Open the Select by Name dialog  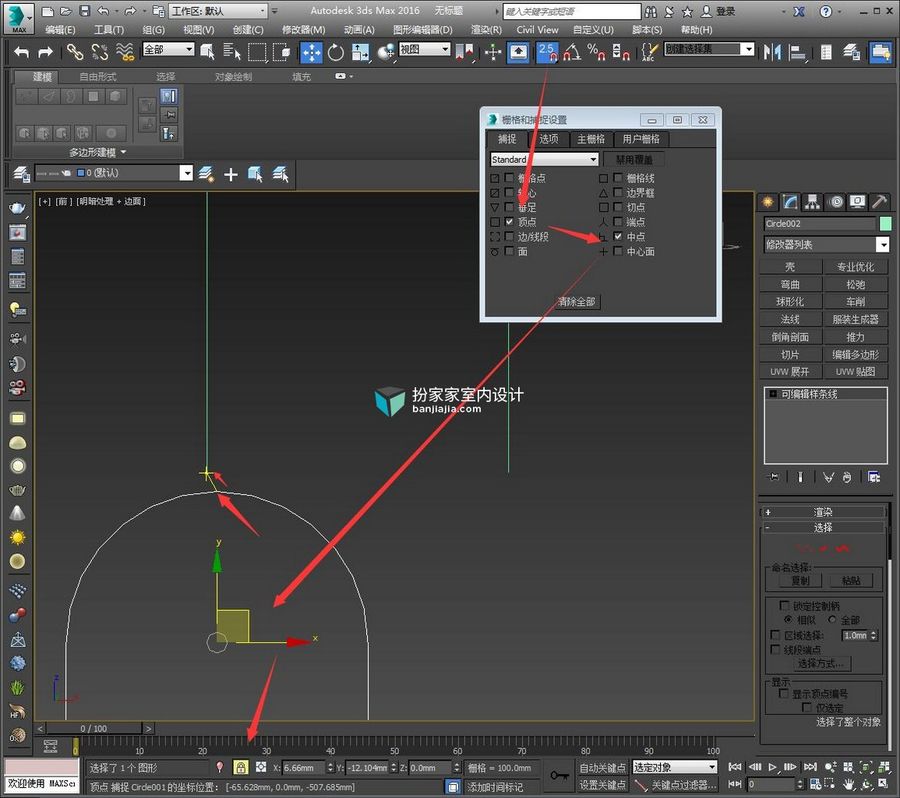tap(232, 52)
